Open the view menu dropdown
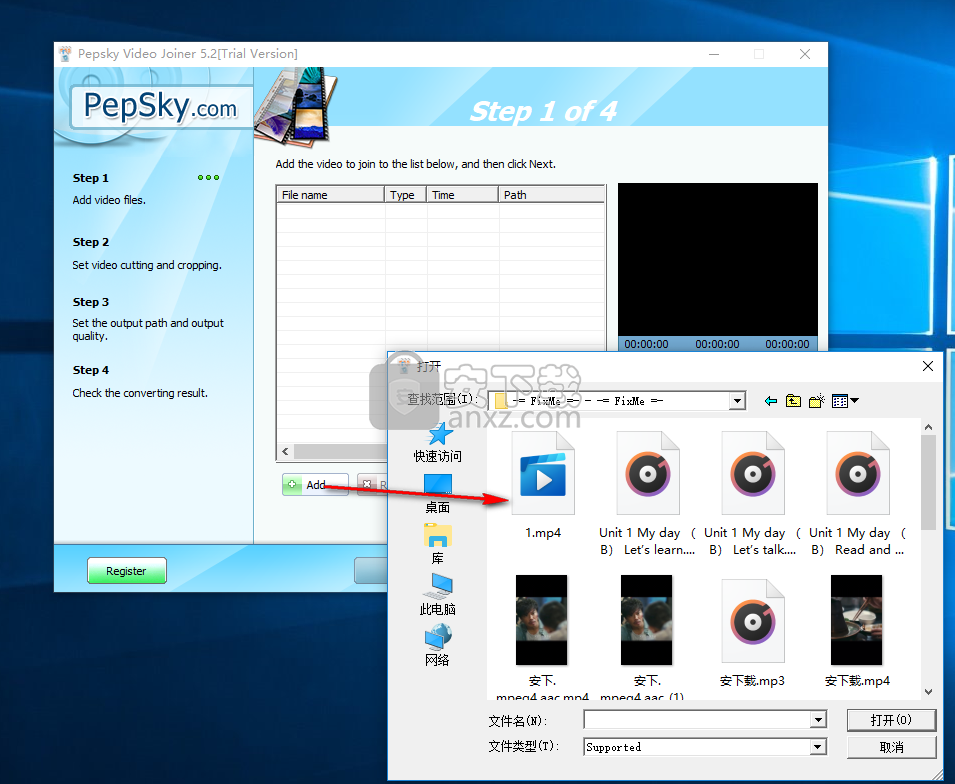Image resolution: width=955 pixels, height=784 pixels. tap(845, 401)
